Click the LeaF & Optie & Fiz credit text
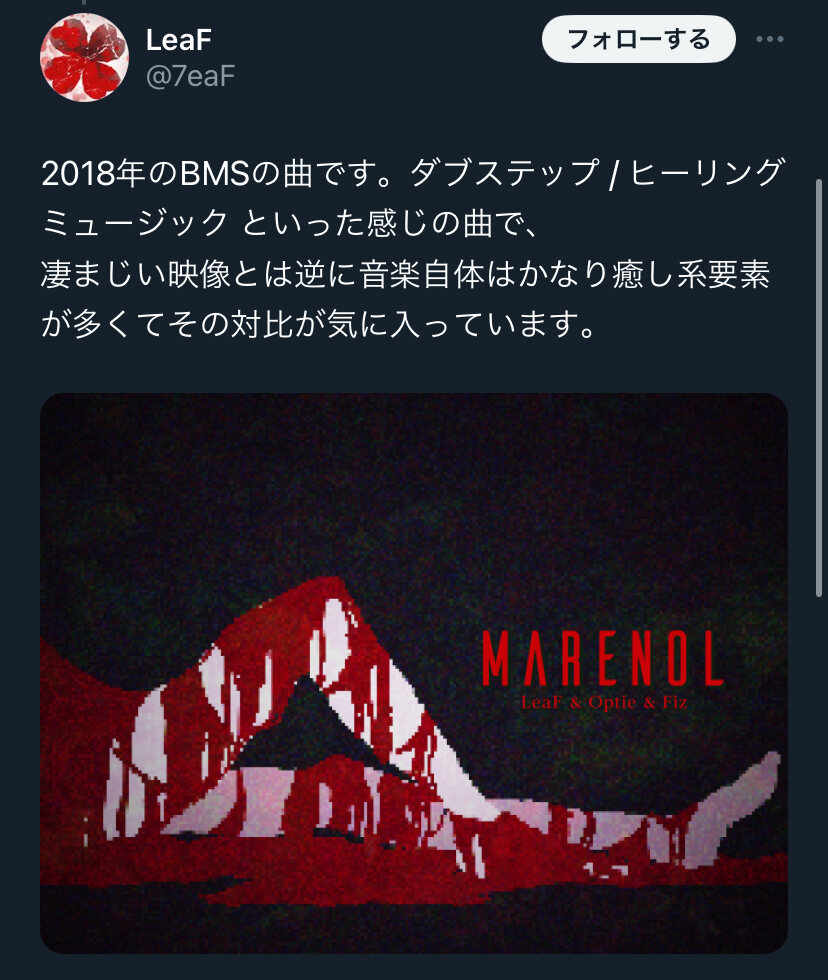The width and height of the screenshot is (828, 980). pyautogui.click(x=604, y=702)
